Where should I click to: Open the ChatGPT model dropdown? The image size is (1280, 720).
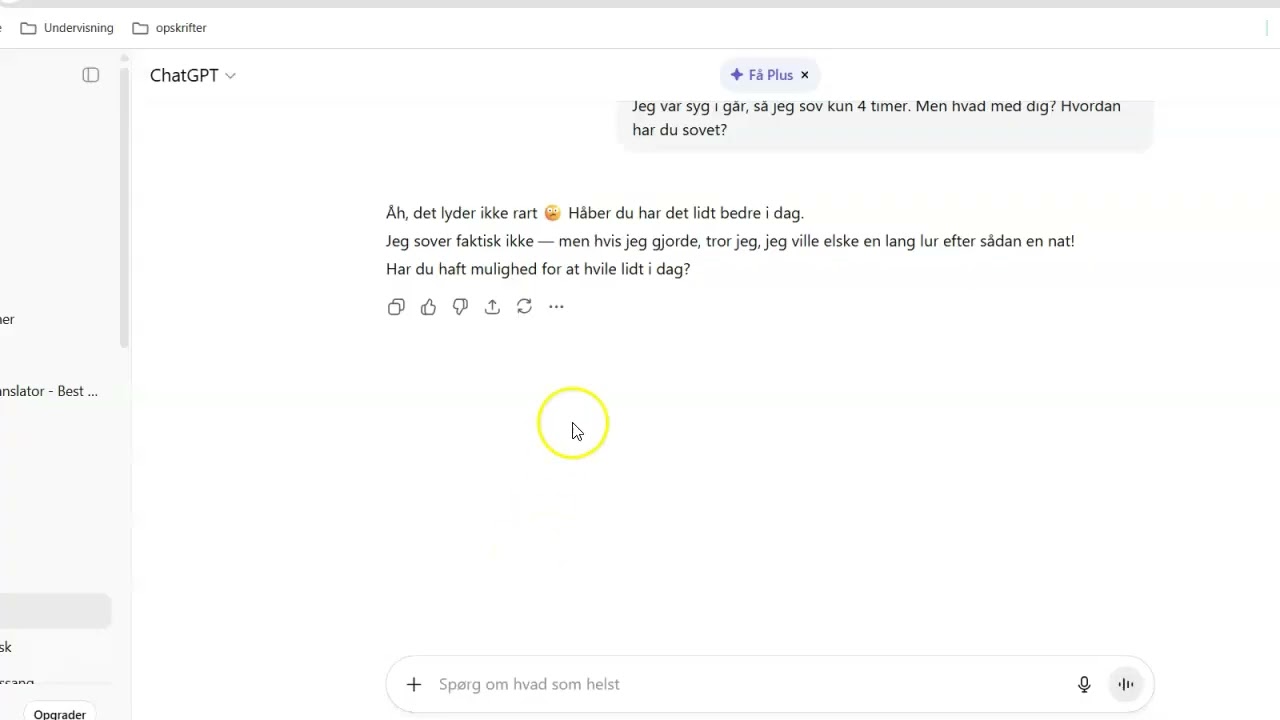(x=192, y=75)
